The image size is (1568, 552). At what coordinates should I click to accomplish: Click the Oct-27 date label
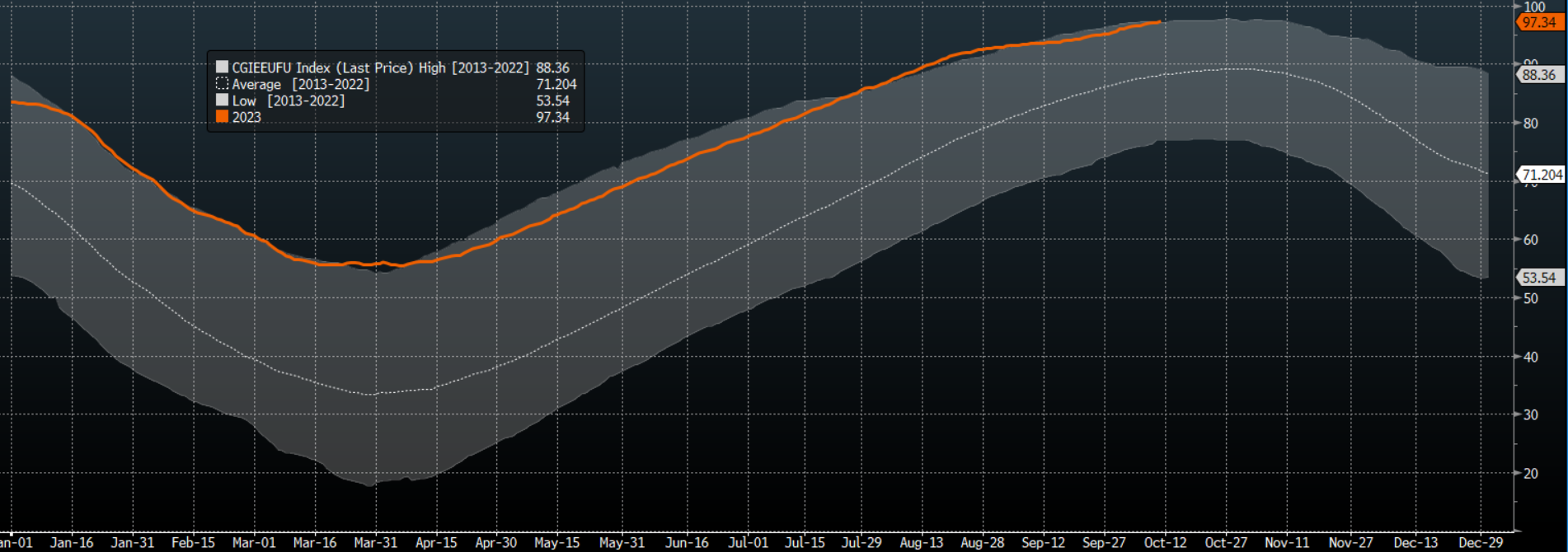tap(1226, 542)
